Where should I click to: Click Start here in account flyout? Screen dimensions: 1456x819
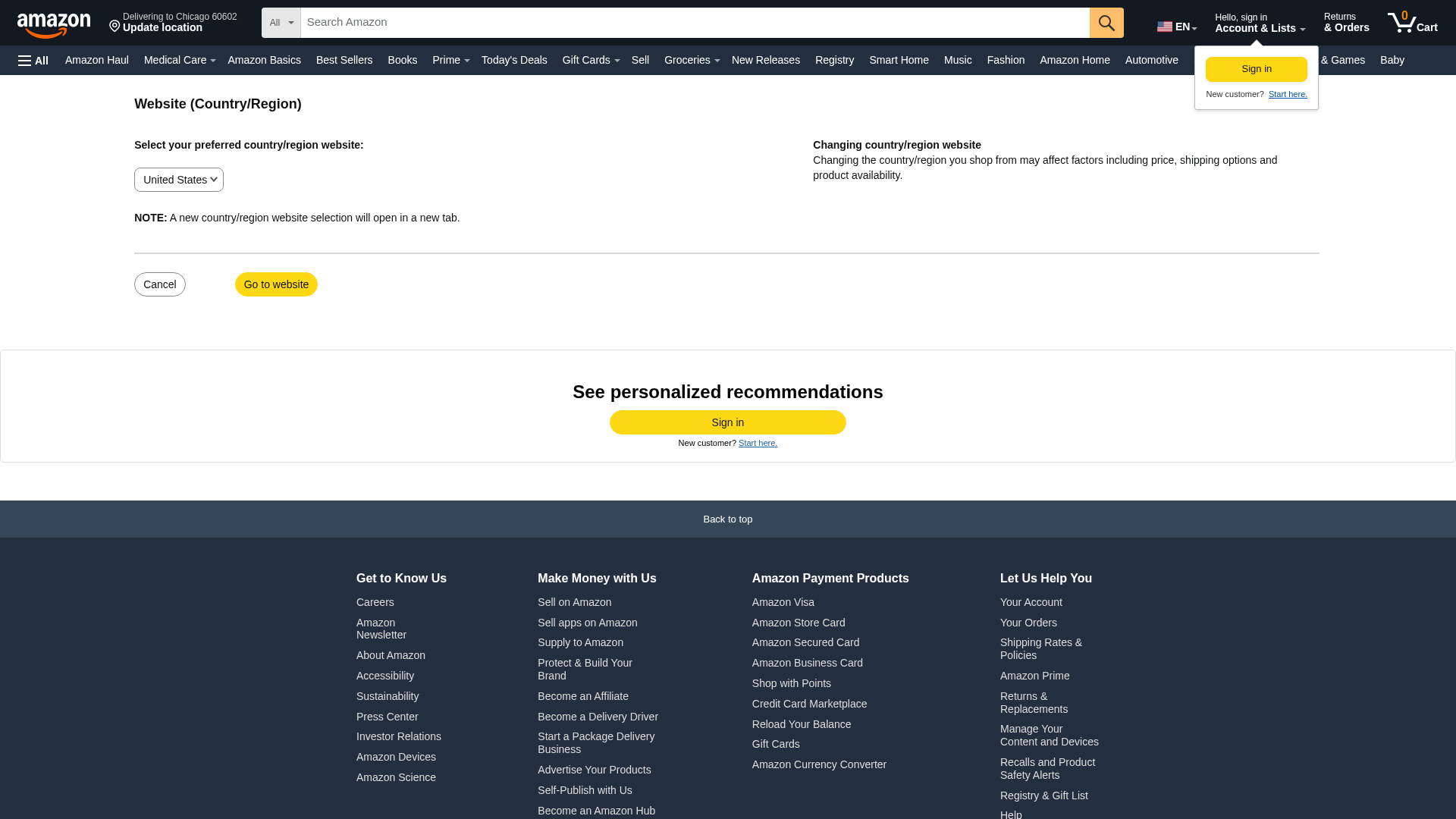point(1288,94)
